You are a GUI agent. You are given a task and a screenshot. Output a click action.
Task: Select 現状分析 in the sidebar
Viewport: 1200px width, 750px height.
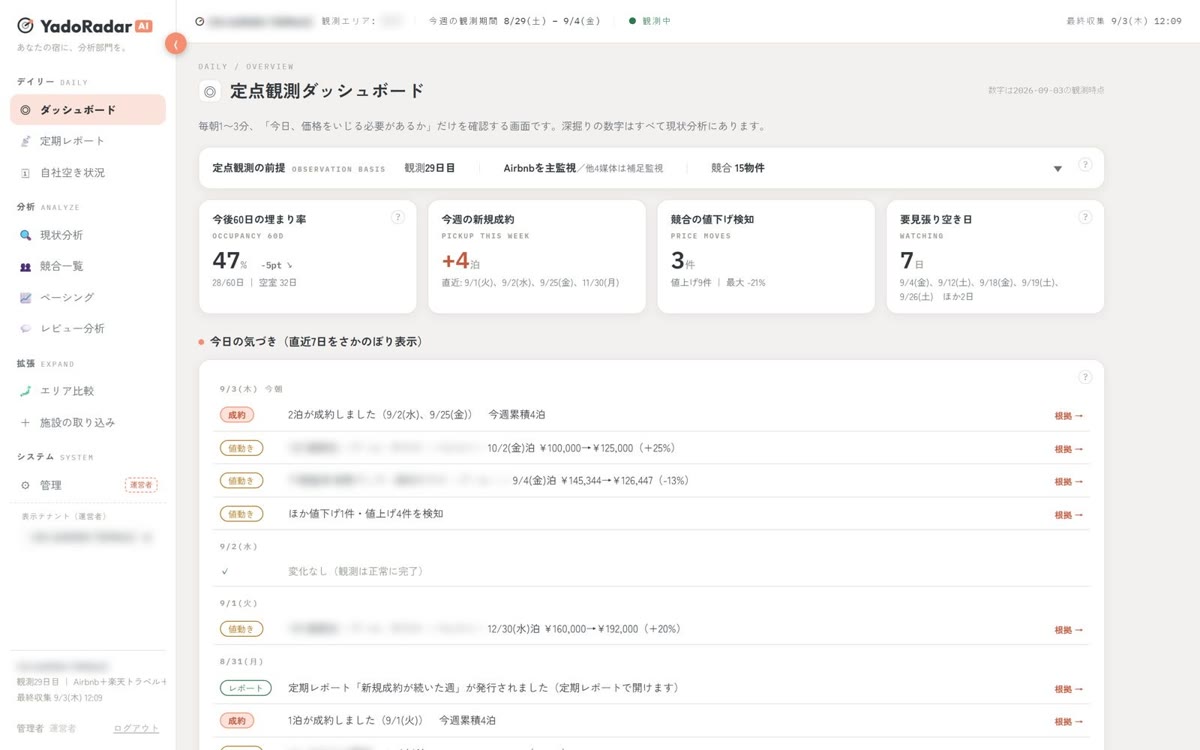point(88,235)
